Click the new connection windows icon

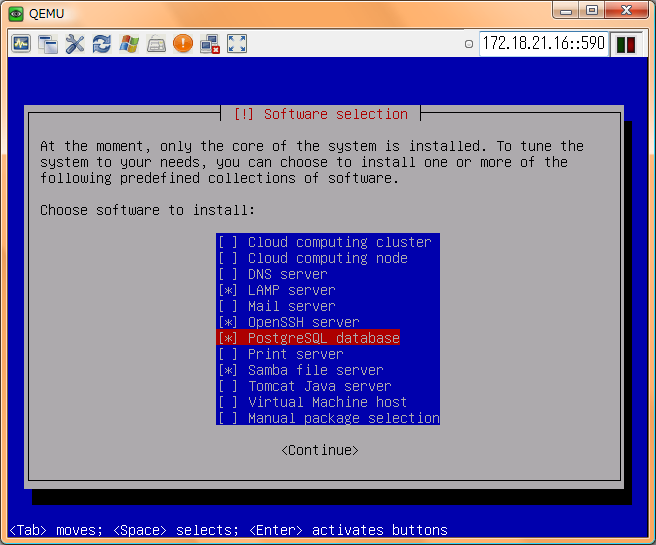tap(48, 44)
